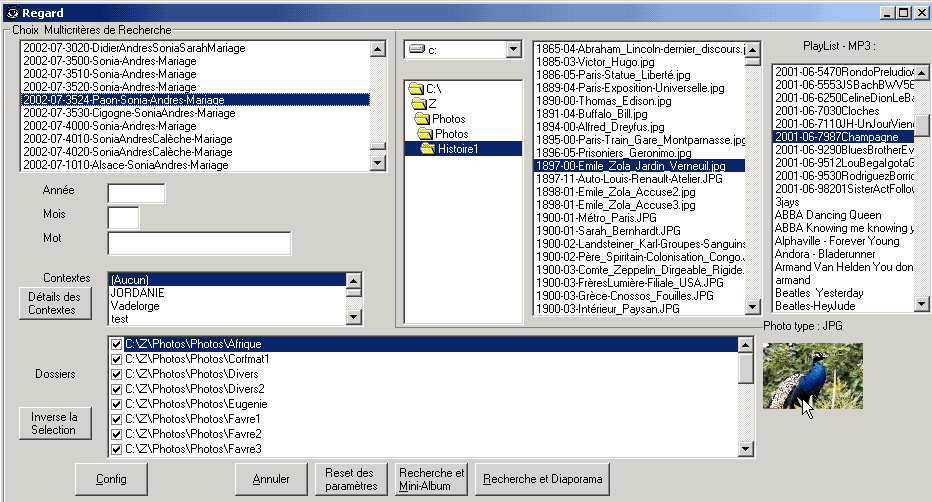Screen dimensions: 932x502
Task: Click the C:\ root folder icon
Action: tap(416, 89)
